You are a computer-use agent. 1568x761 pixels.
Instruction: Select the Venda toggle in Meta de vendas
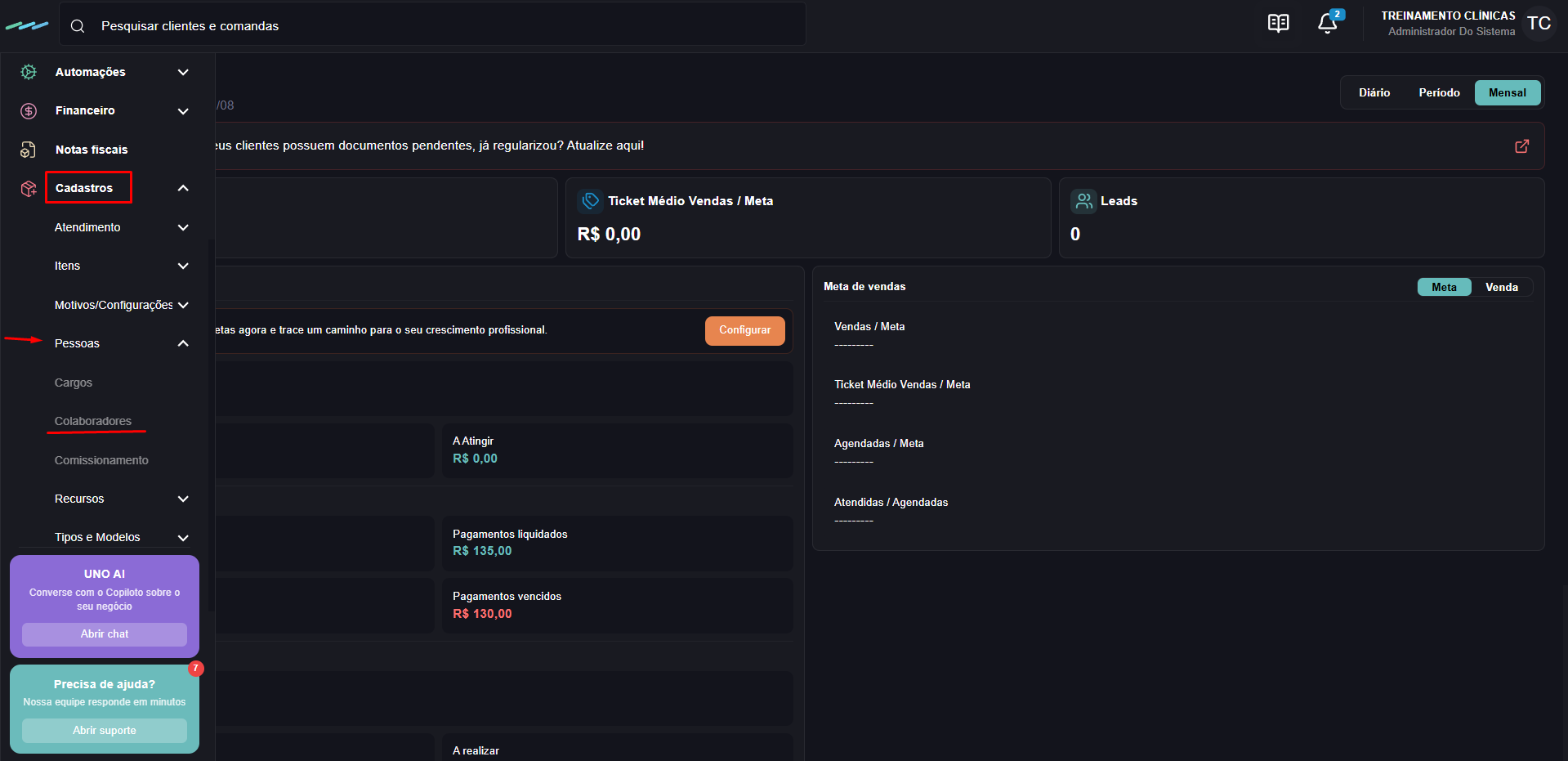[1502, 287]
